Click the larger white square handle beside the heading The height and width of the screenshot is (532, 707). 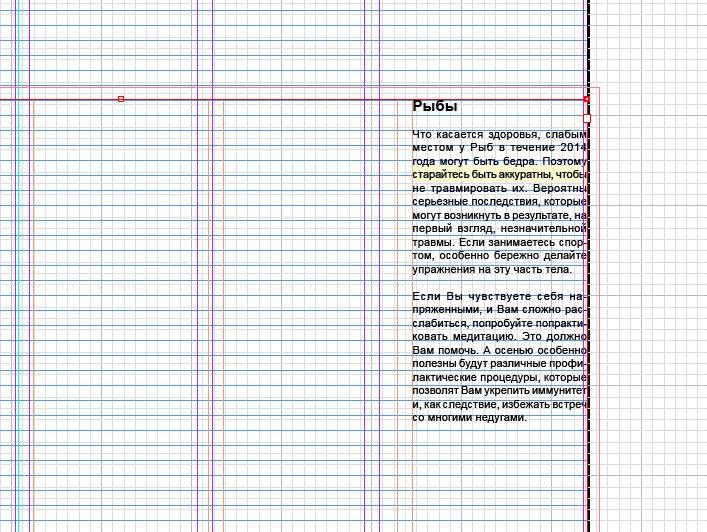pos(587,118)
